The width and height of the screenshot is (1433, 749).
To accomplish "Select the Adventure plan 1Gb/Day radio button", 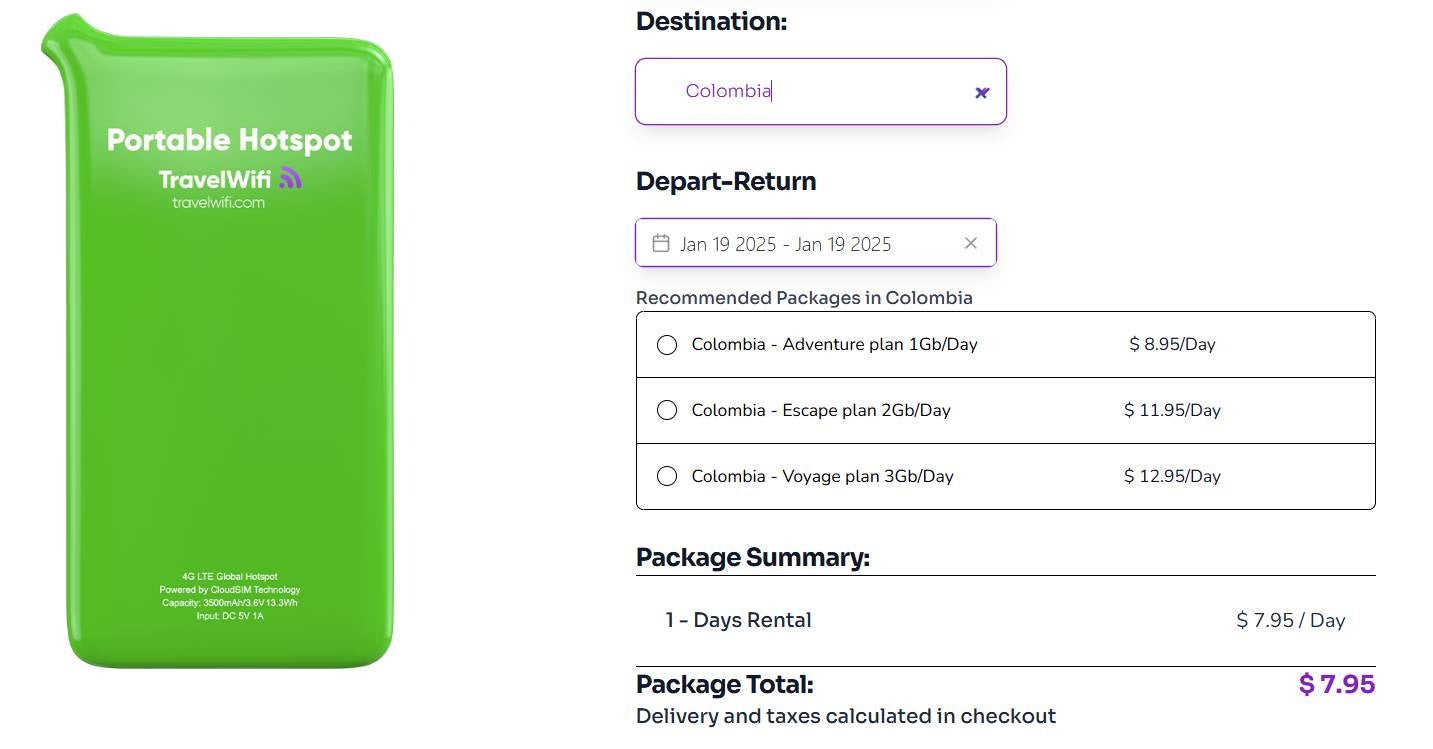I will (667, 344).
